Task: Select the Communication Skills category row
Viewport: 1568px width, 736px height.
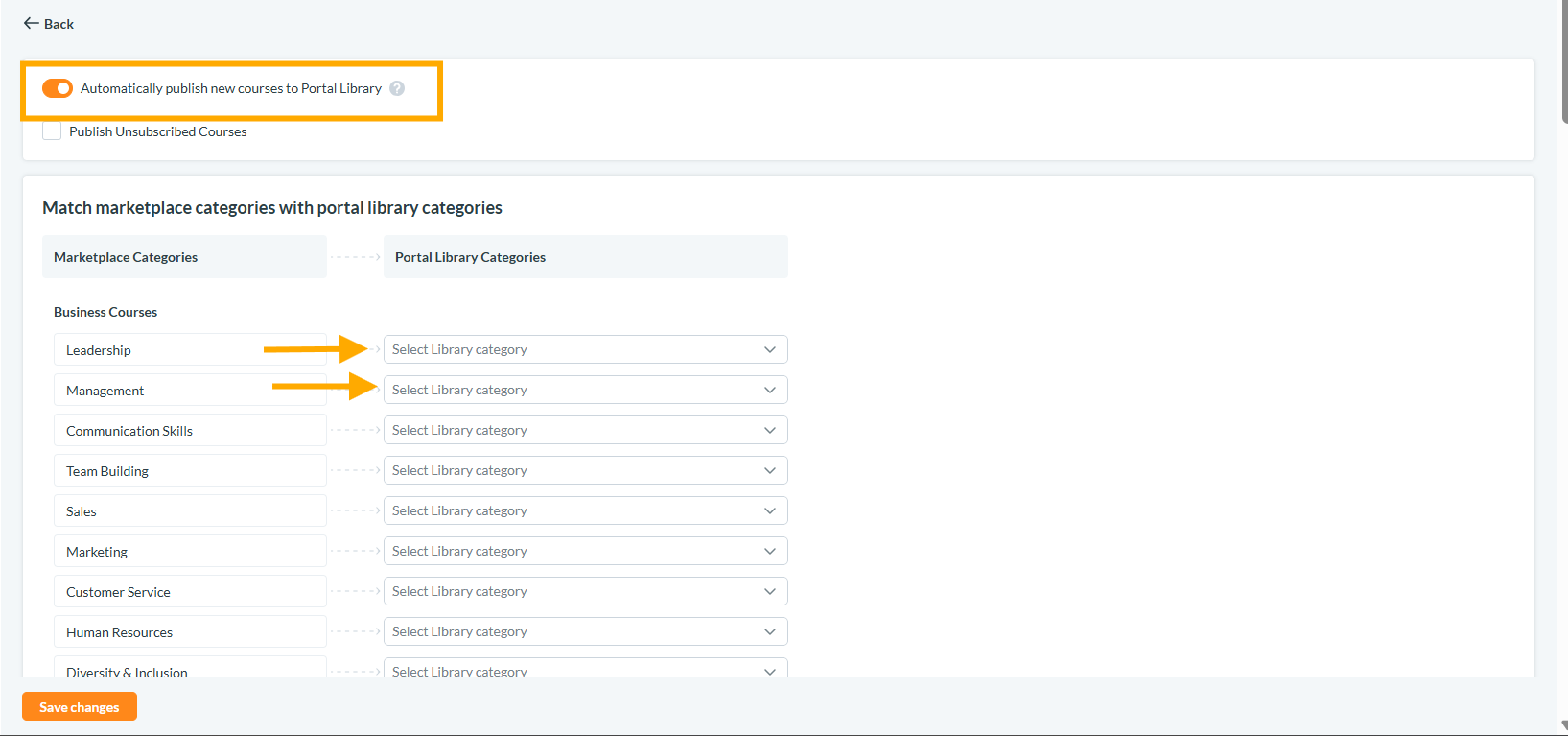Action: coord(190,430)
